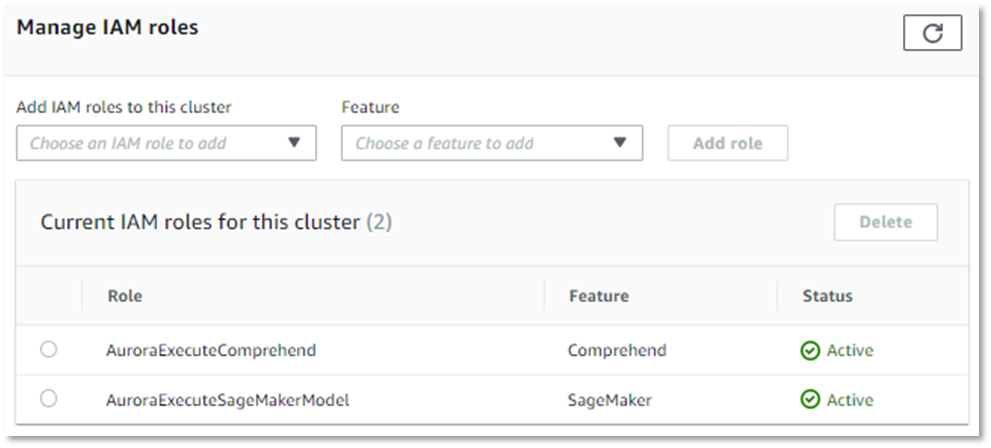Click the Comprehend feature cell

point(617,350)
